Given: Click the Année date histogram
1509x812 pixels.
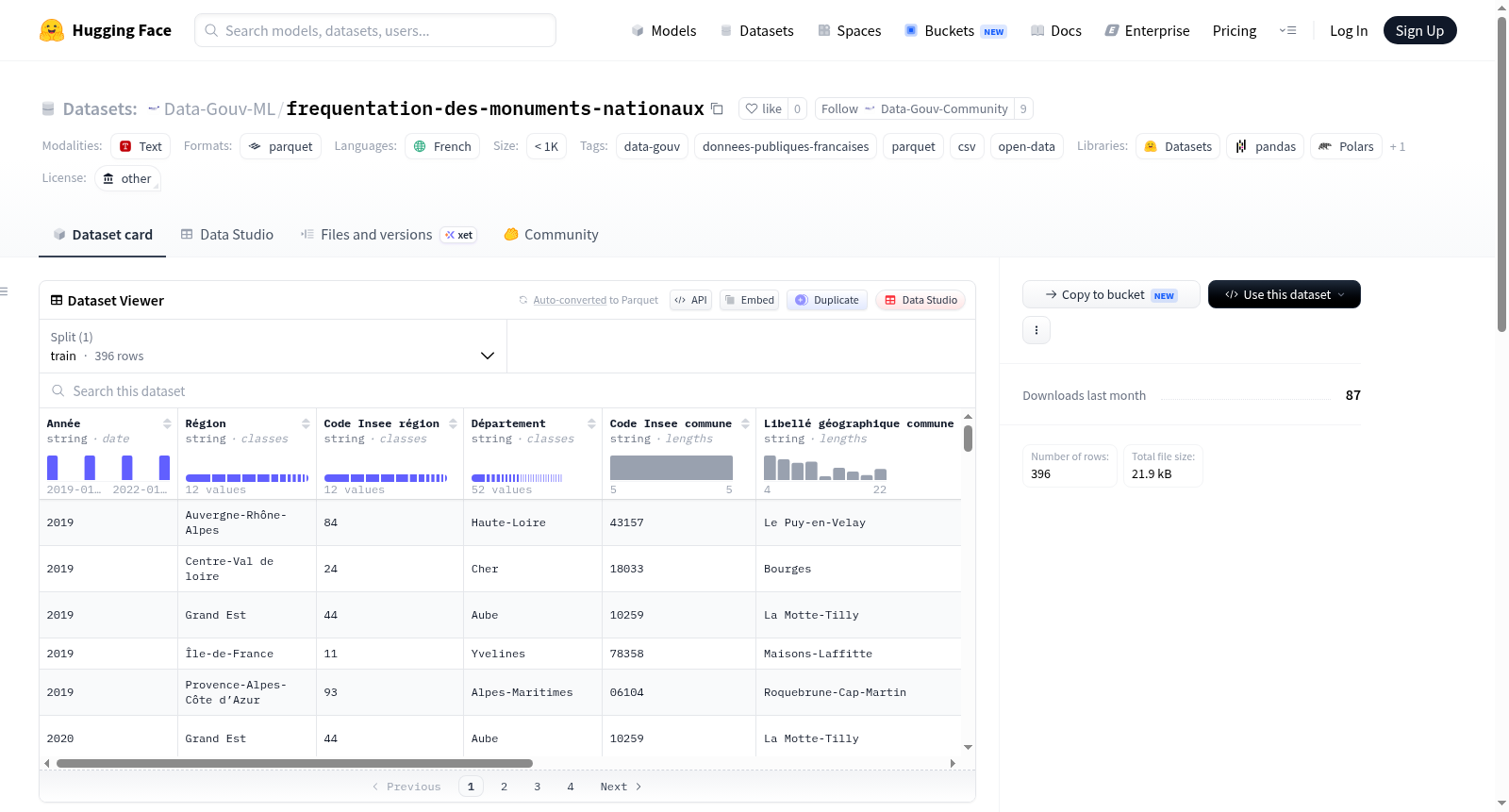Looking at the screenshot, I should click(x=108, y=468).
